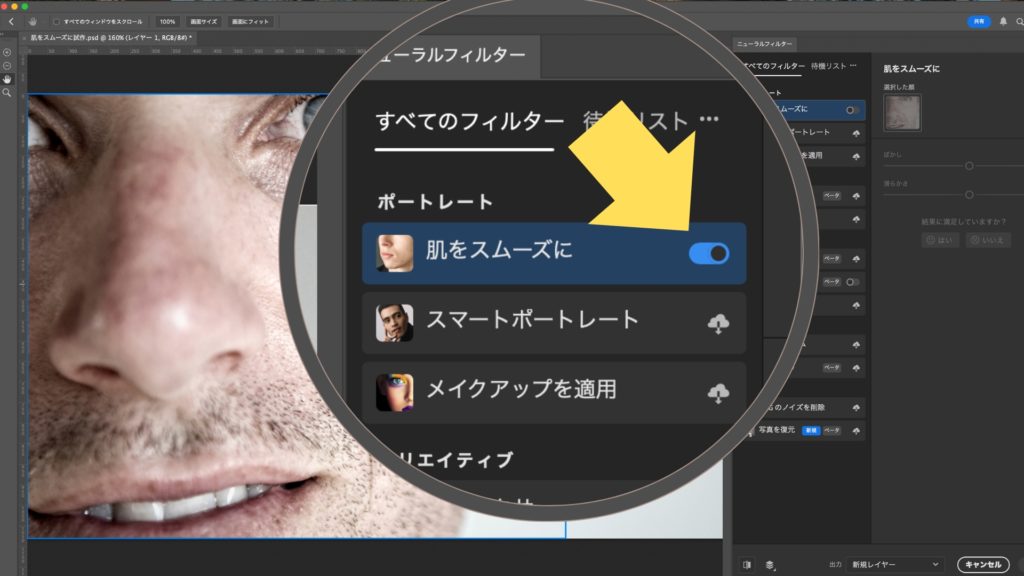1024x576 pixels.
Task: Toggle the before/after preview icon at panel bottom
Action: click(x=747, y=565)
